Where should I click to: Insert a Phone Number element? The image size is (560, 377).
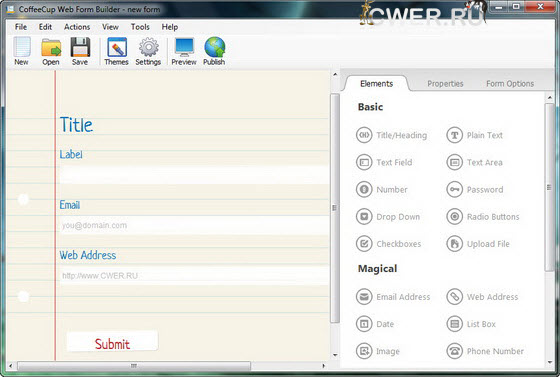pos(485,351)
